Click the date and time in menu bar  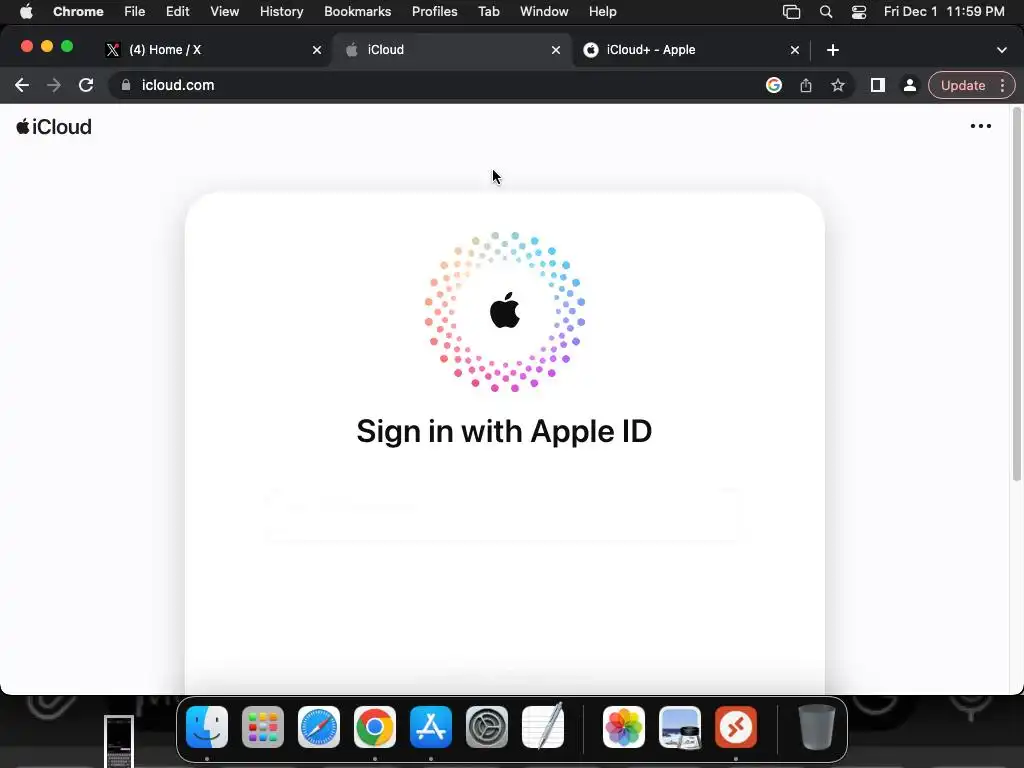click(x=944, y=11)
